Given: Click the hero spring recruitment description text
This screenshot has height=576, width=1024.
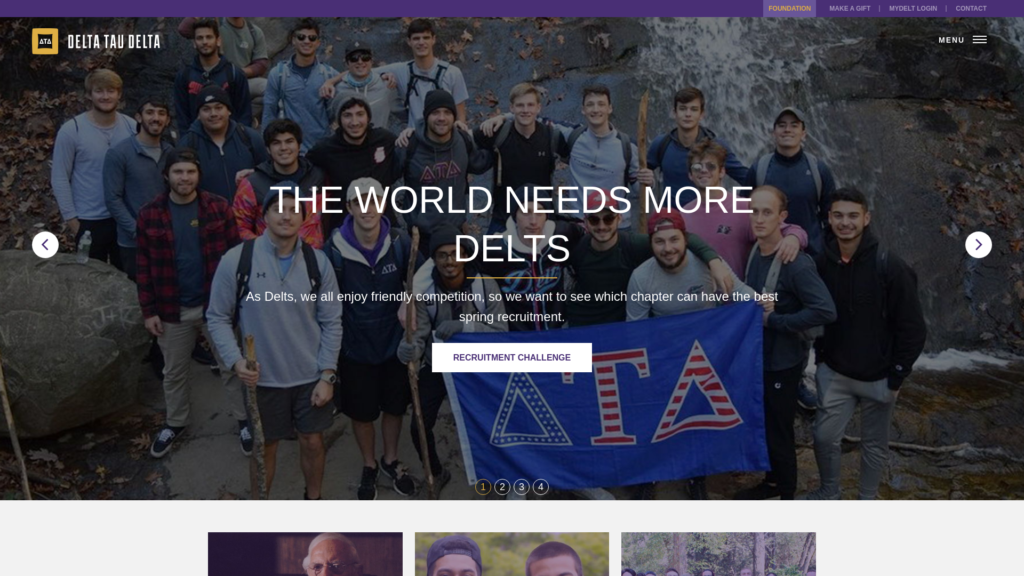Looking at the screenshot, I should 512,306.
